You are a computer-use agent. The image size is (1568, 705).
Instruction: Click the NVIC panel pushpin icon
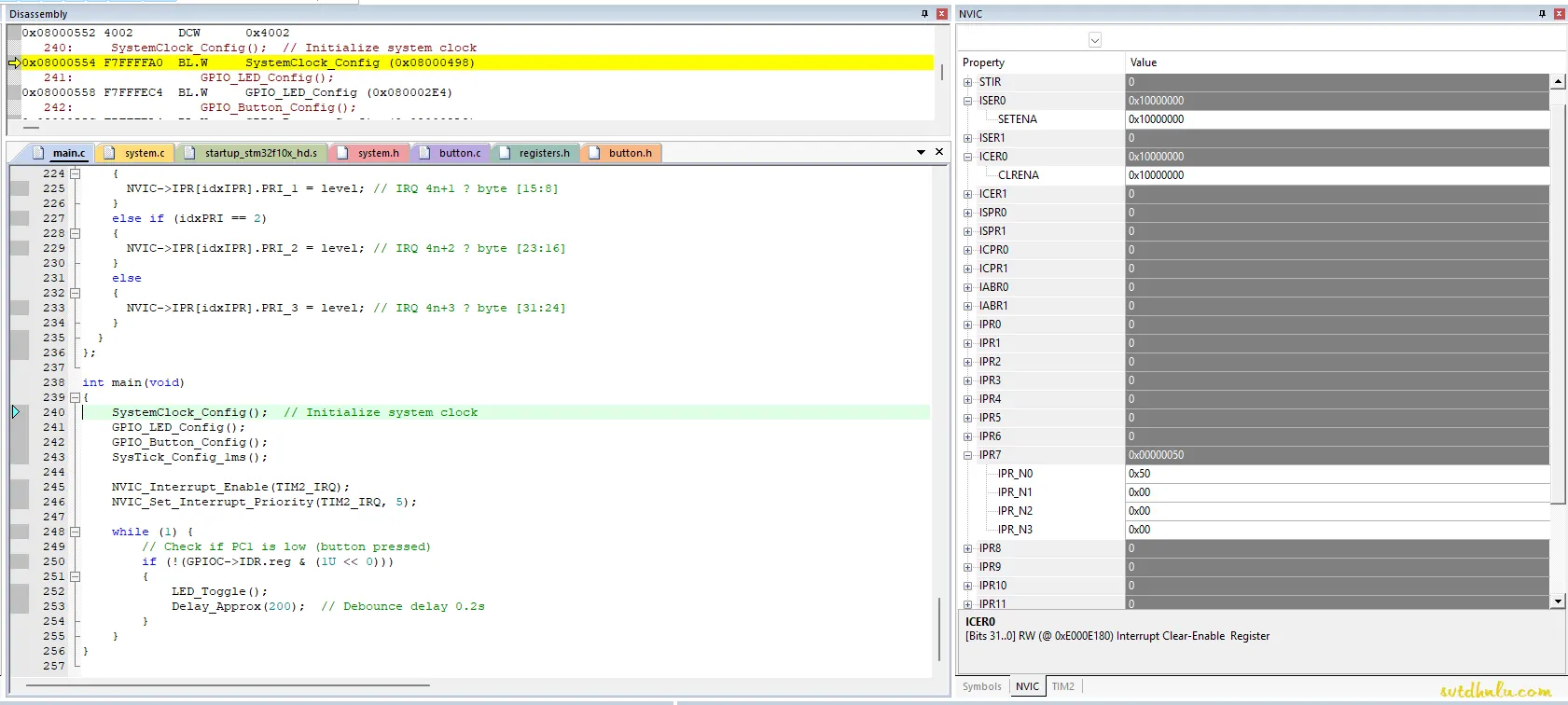1542,14
